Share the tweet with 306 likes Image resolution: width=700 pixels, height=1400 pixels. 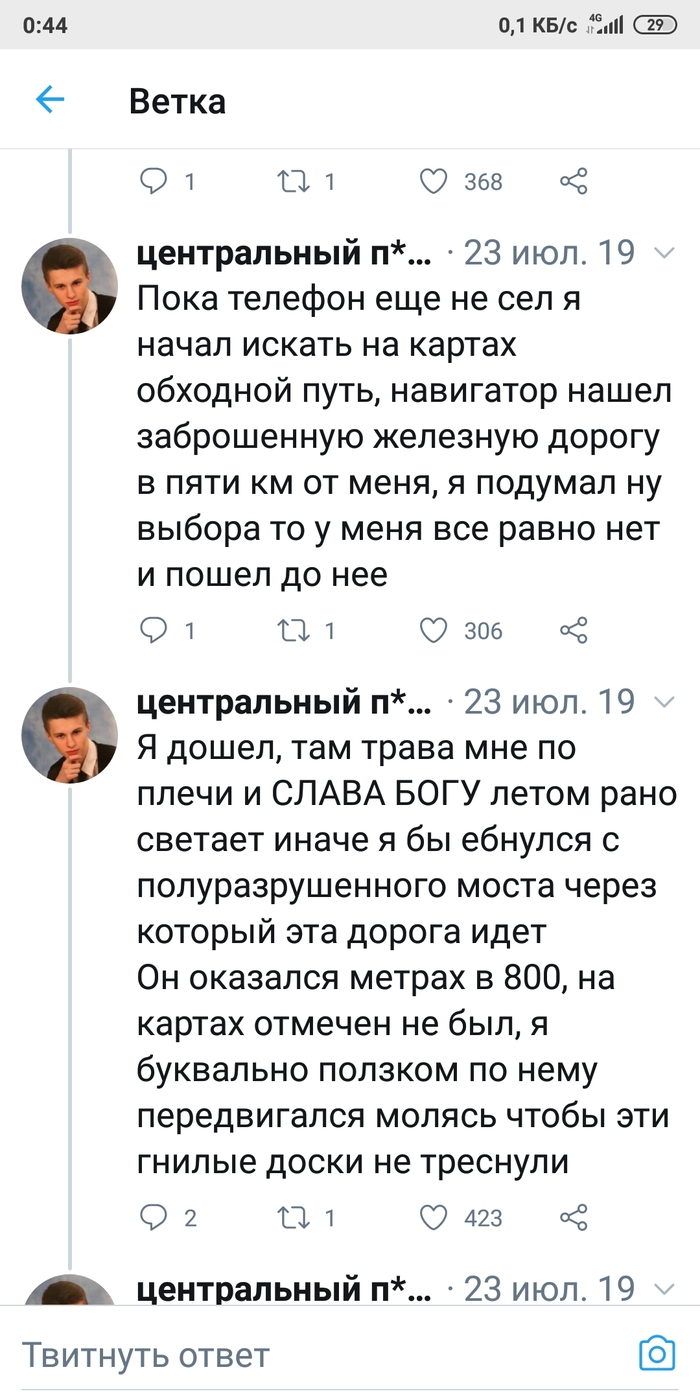click(x=573, y=630)
